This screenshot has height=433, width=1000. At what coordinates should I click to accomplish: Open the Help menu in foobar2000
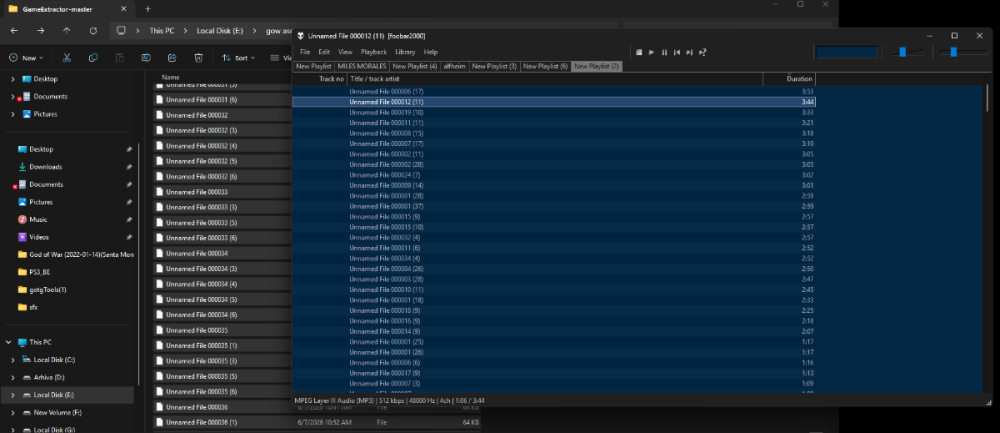pos(430,52)
